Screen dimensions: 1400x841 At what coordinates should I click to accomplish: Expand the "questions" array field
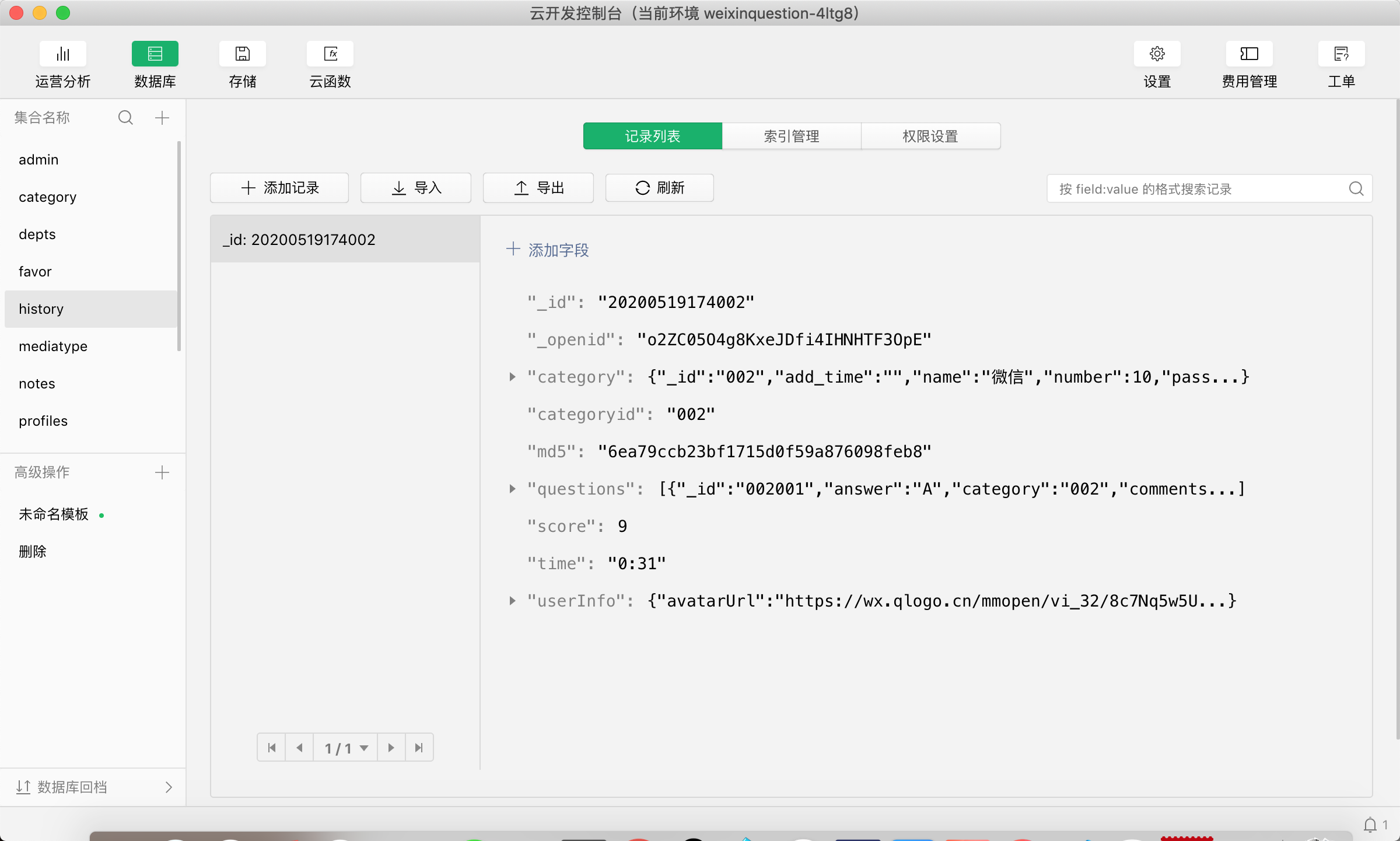pyautogui.click(x=512, y=489)
